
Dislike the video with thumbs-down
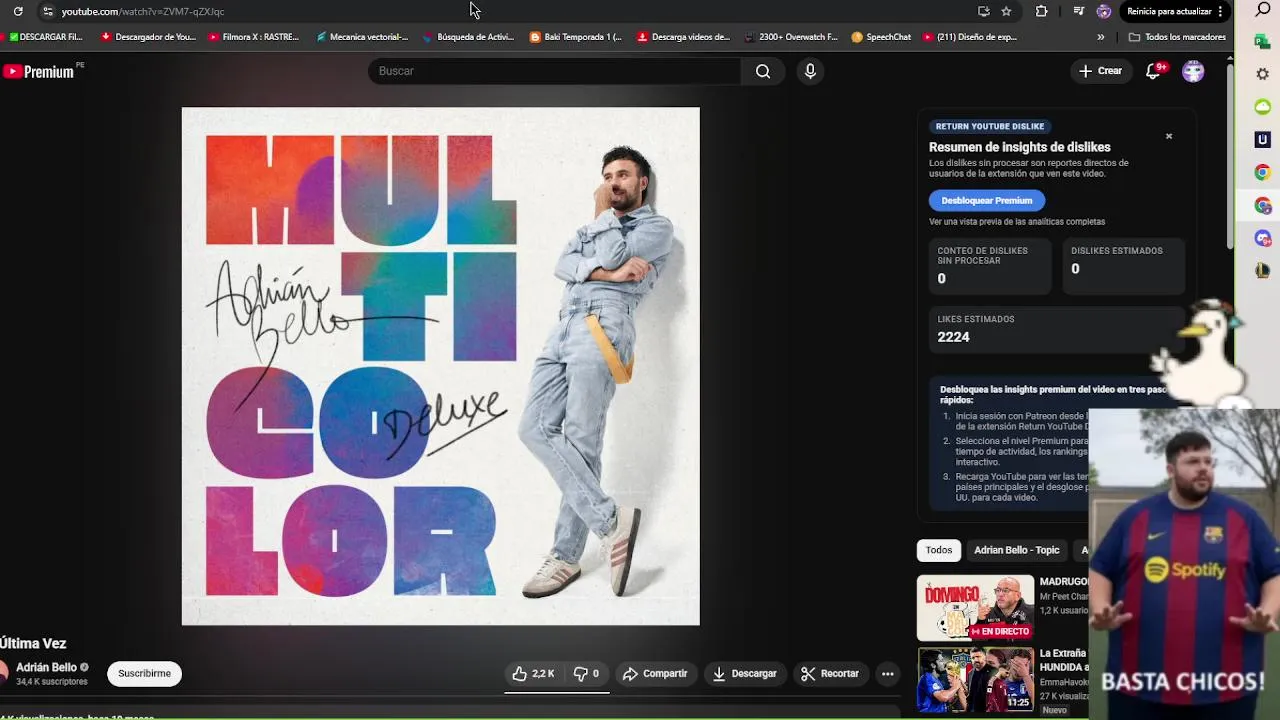click(x=586, y=674)
